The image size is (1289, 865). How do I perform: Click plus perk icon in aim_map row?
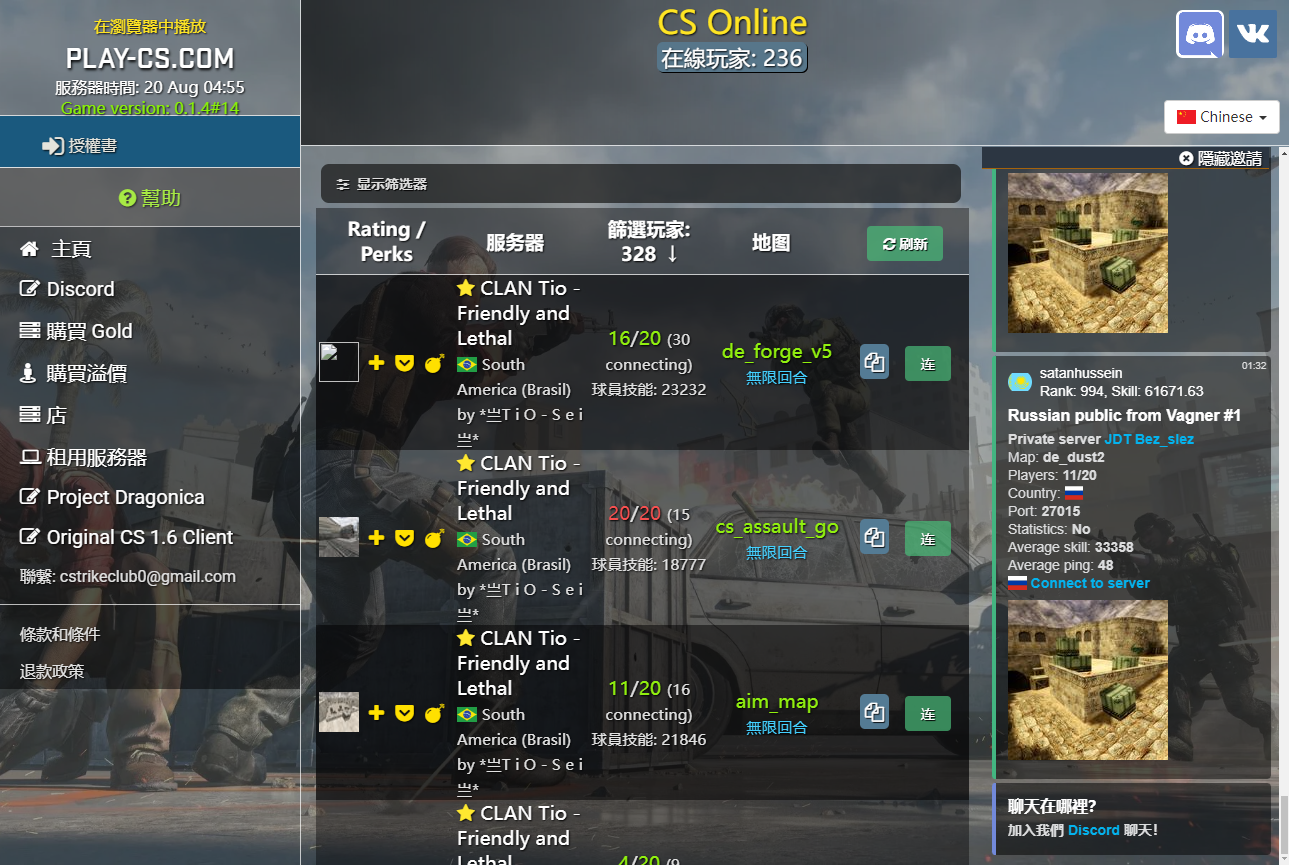pos(376,712)
